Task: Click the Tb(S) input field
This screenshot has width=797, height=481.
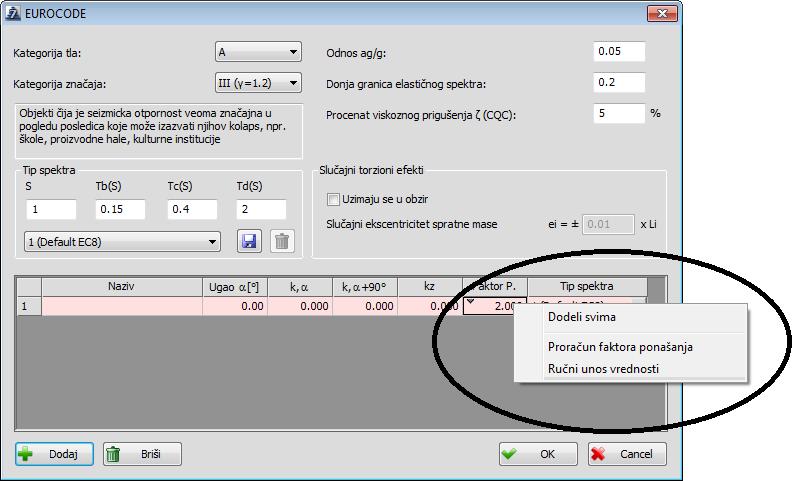Action: point(120,209)
